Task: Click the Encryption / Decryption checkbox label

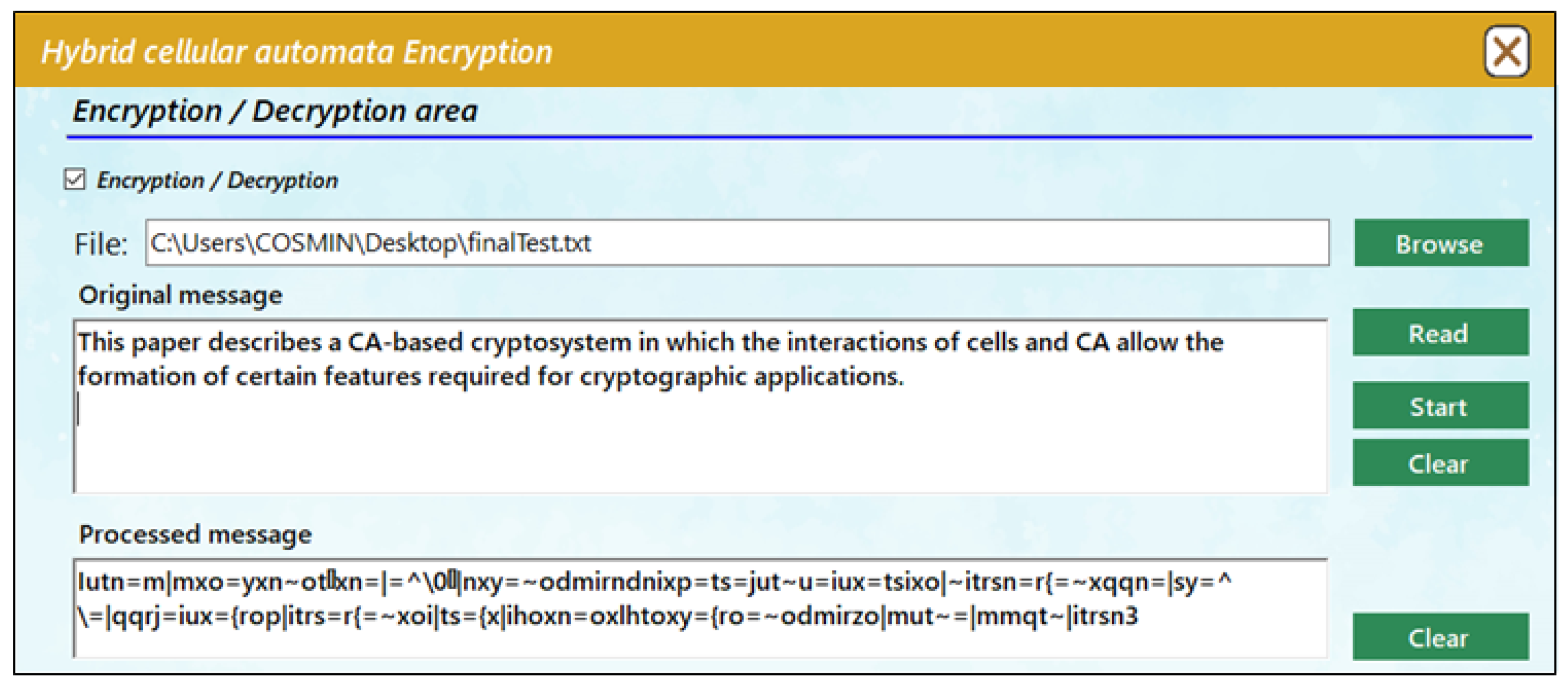Action: (216, 181)
